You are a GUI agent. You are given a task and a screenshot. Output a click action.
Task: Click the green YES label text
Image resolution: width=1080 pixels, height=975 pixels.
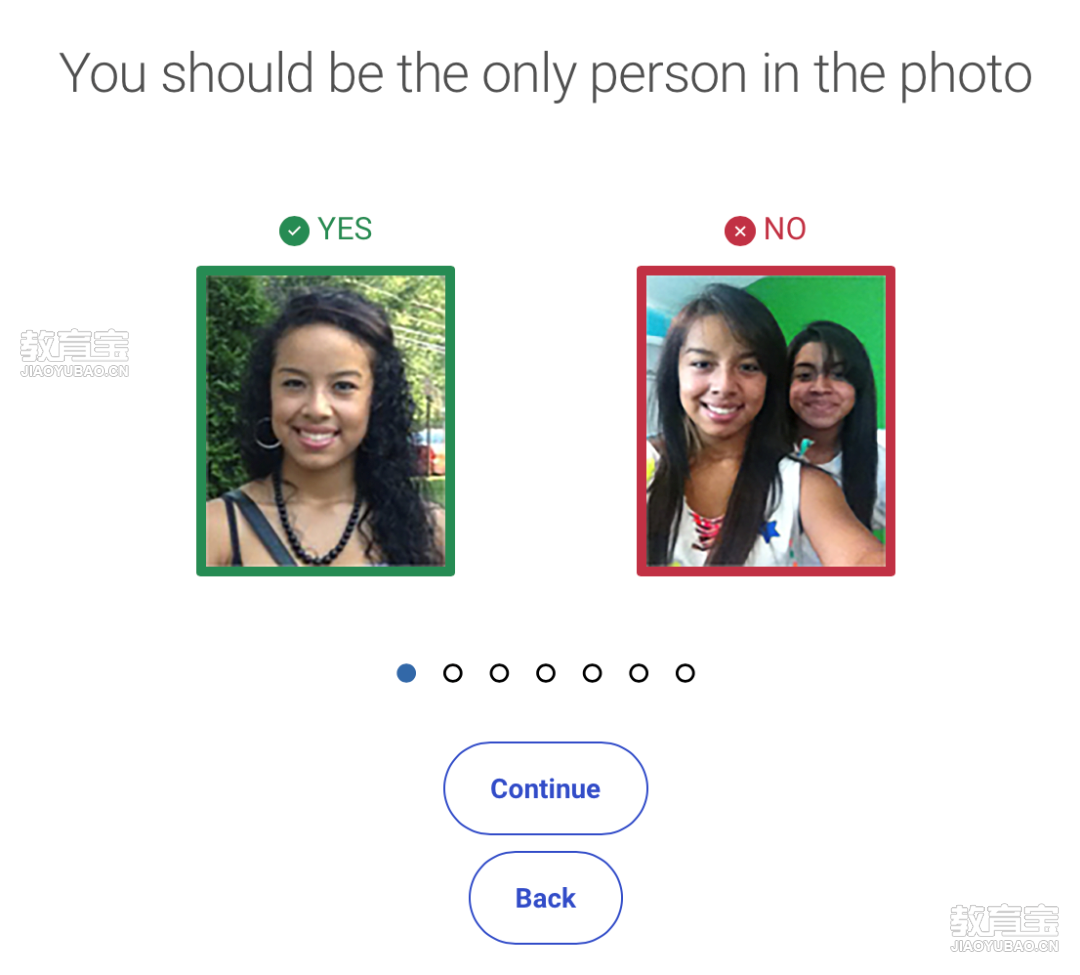(x=344, y=229)
